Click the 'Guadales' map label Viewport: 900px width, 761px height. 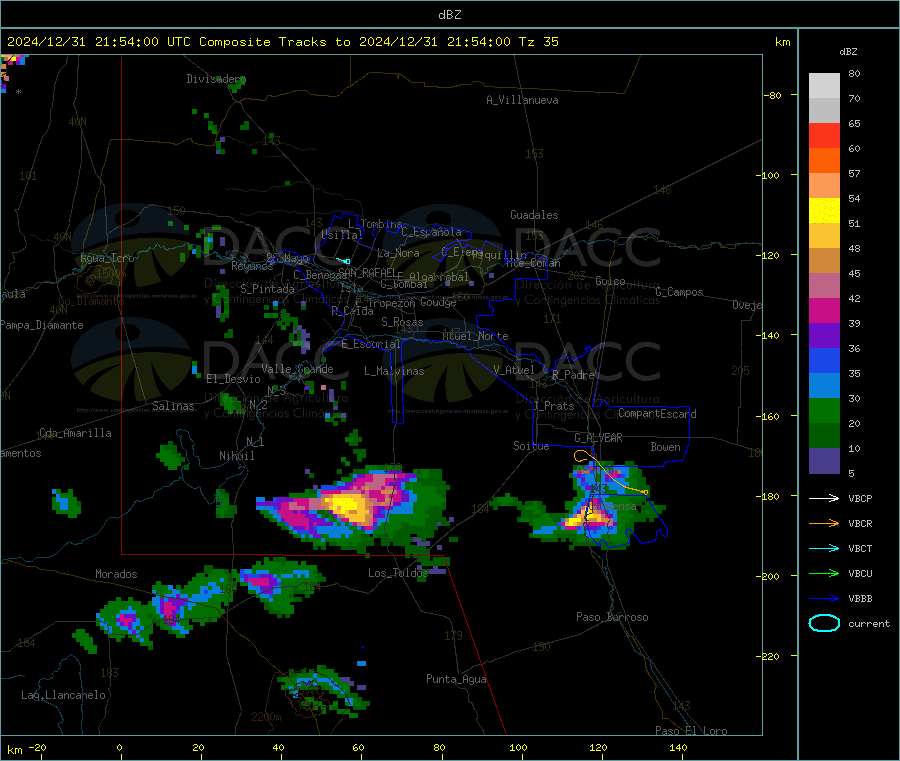[x=534, y=215]
